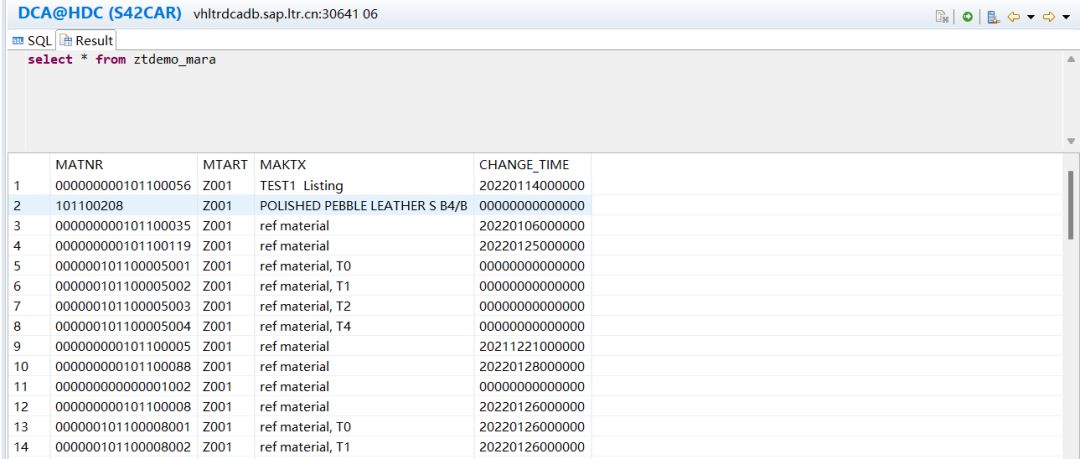Open the forward-arrow history dropdown
The width and height of the screenshot is (1080, 459).
click(x=1066, y=17)
